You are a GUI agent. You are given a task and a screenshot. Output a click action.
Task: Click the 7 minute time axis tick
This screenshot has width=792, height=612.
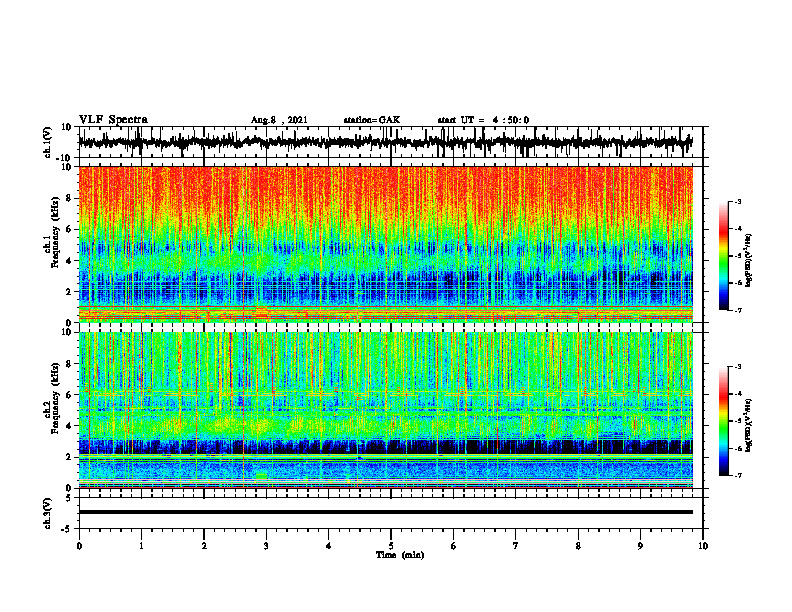coord(516,546)
